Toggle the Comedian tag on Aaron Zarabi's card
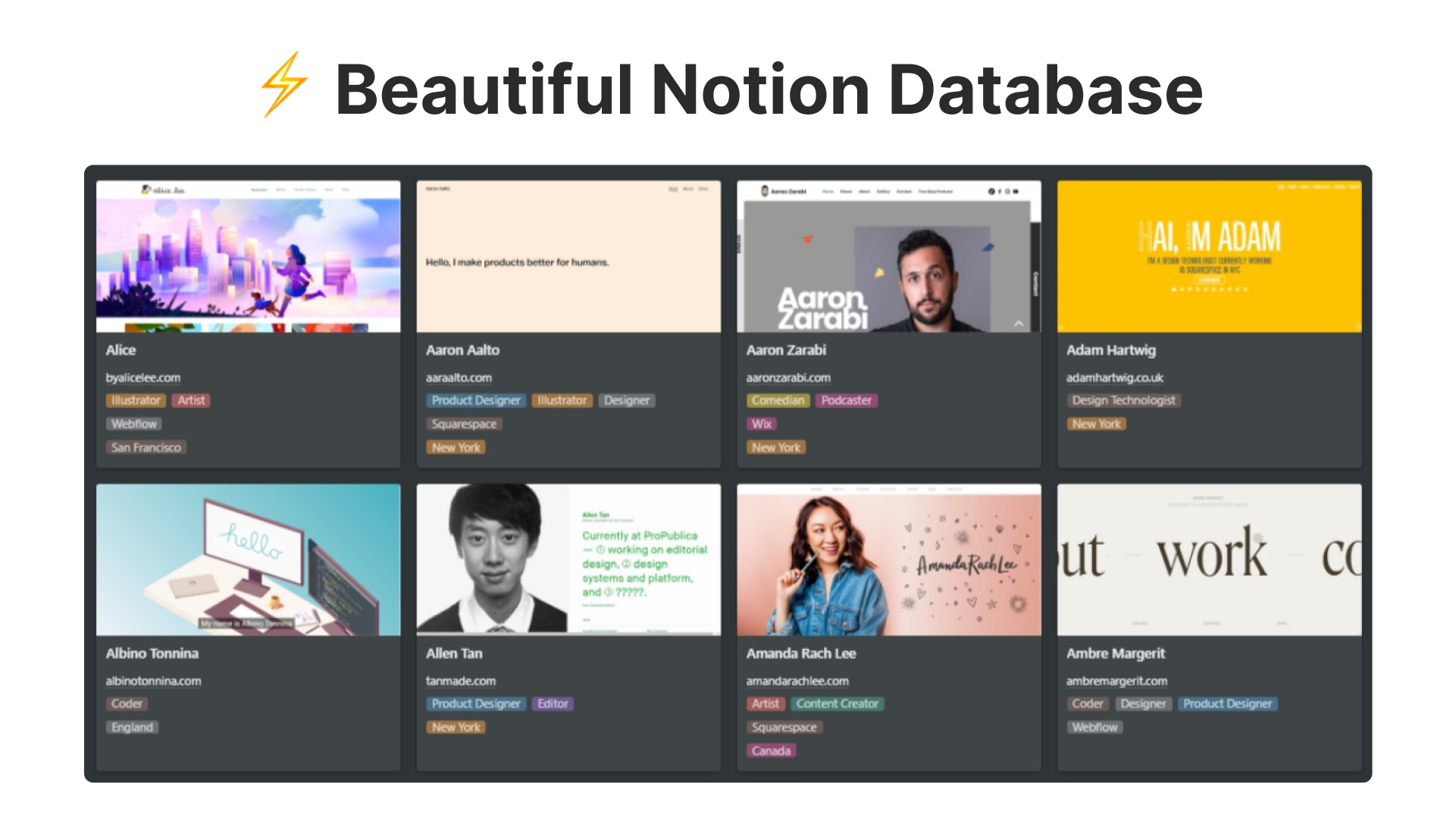1456x819 pixels. click(778, 400)
